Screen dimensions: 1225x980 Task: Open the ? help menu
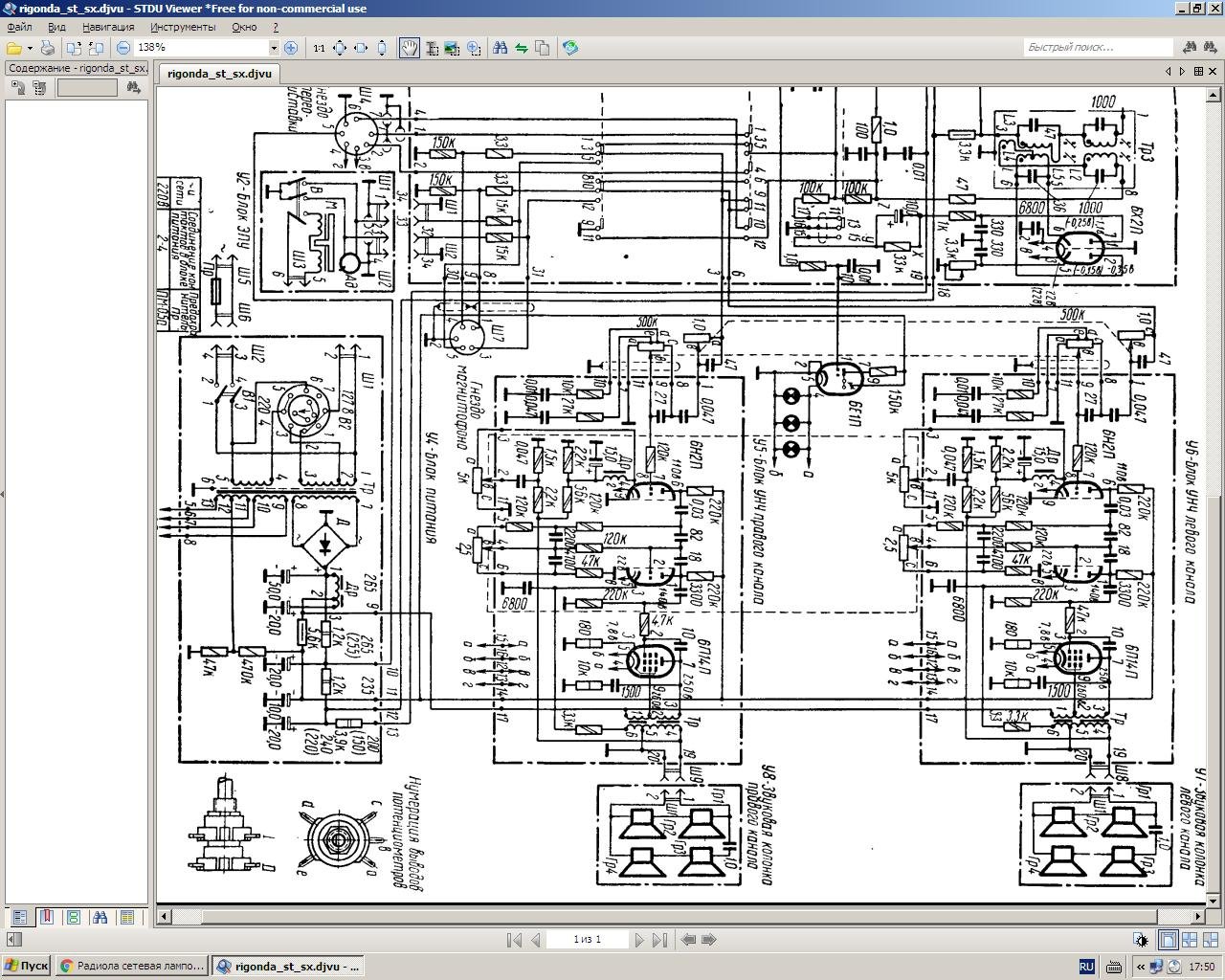point(277,27)
